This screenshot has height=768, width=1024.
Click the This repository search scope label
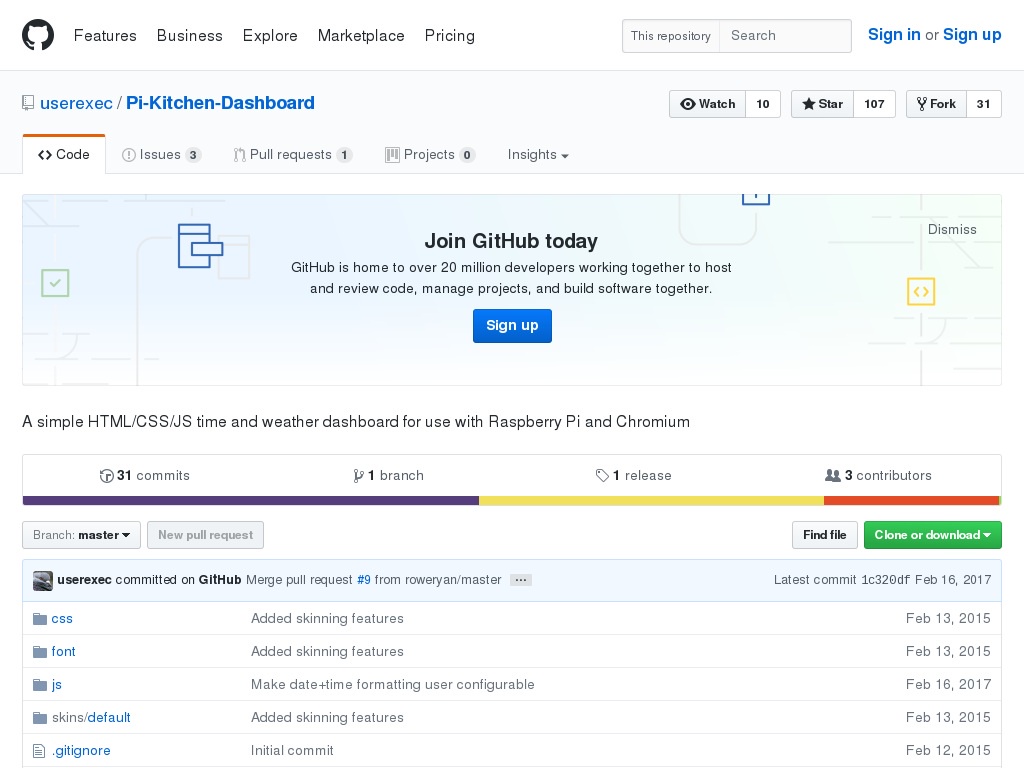point(671,36)
